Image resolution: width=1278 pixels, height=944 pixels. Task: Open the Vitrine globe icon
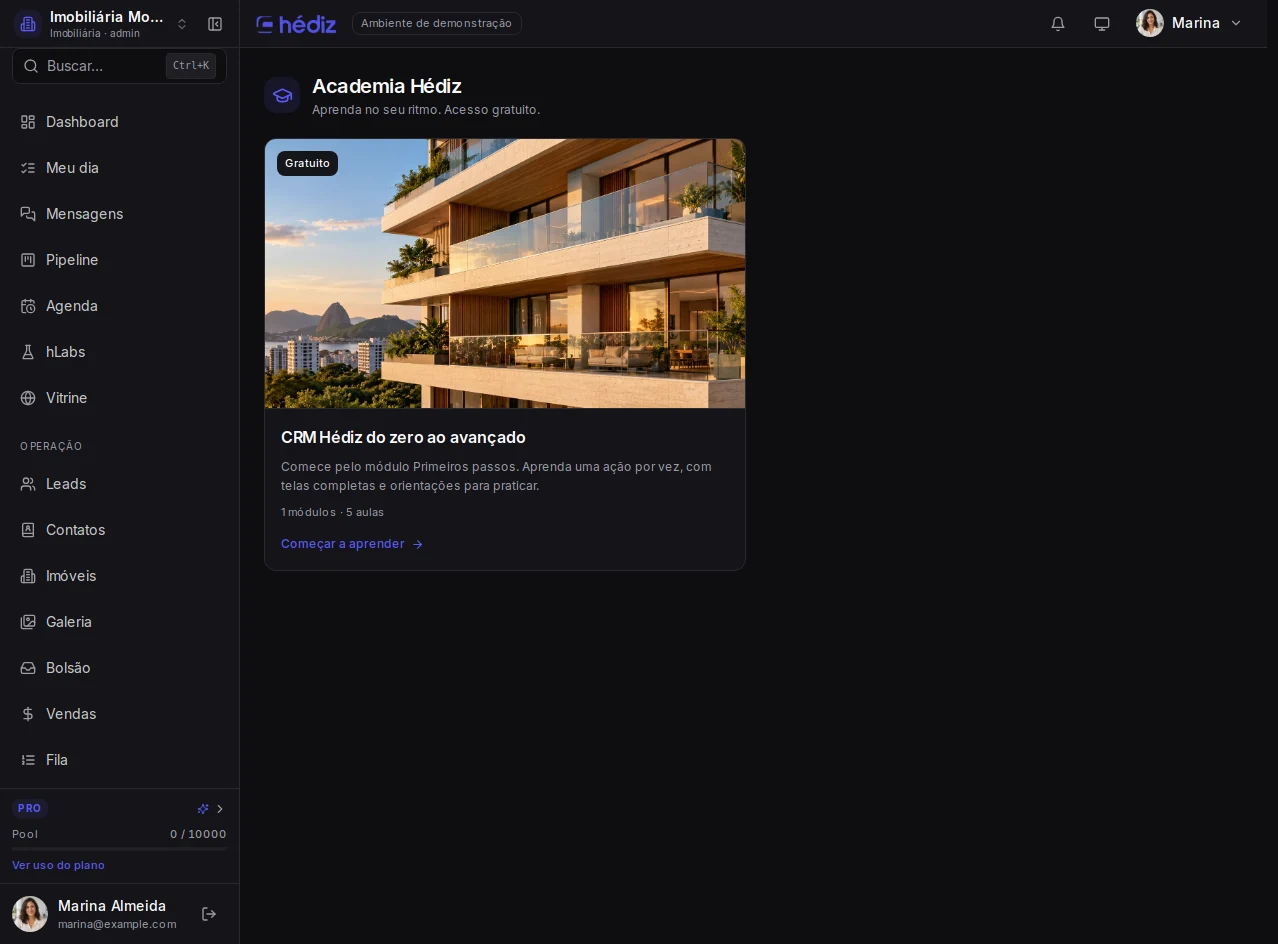(28, 398)
